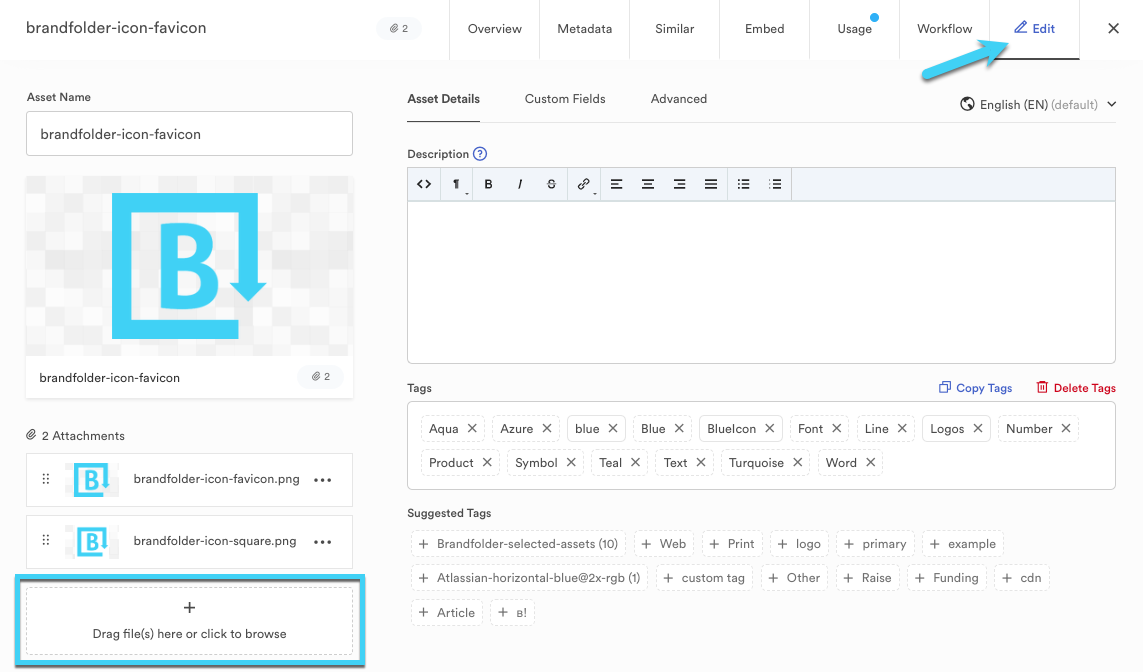
Task: Switch to the Embed tab
Action: click(765, 29)
